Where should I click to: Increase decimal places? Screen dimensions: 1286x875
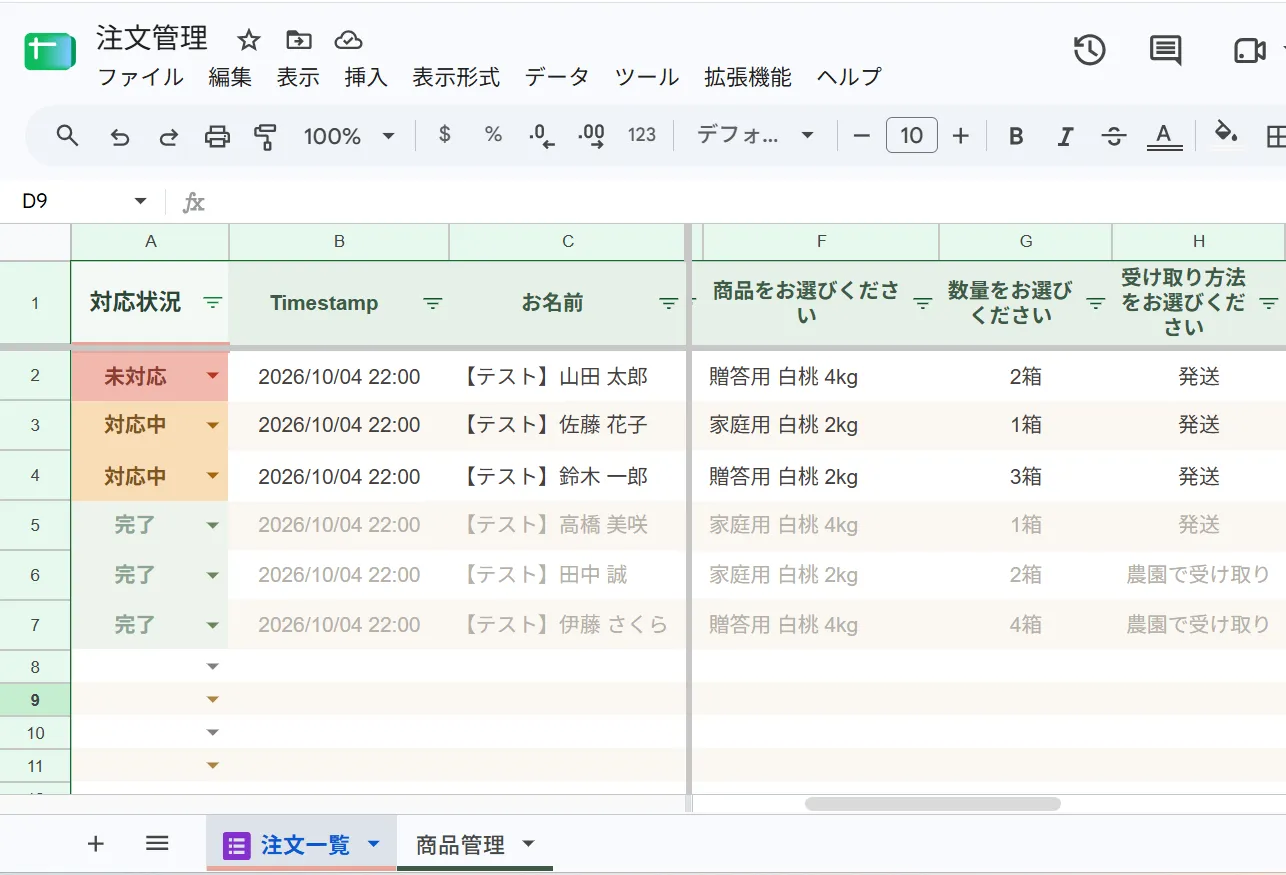[x=592, y=136]
